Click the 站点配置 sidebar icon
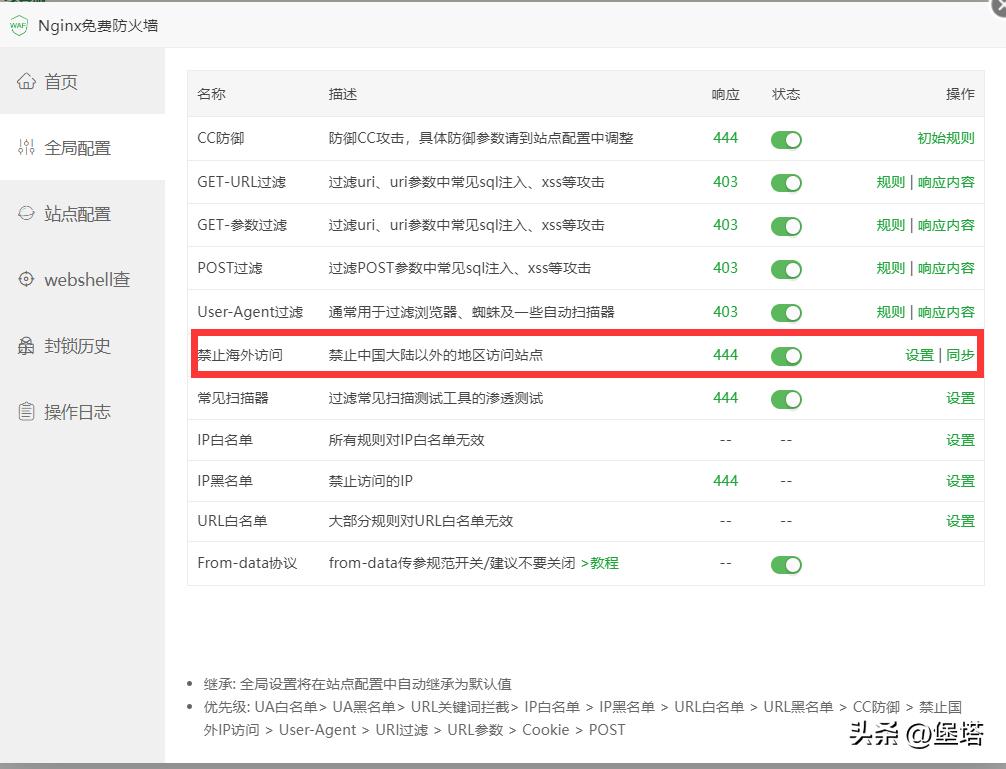 (x=26, y=213)
